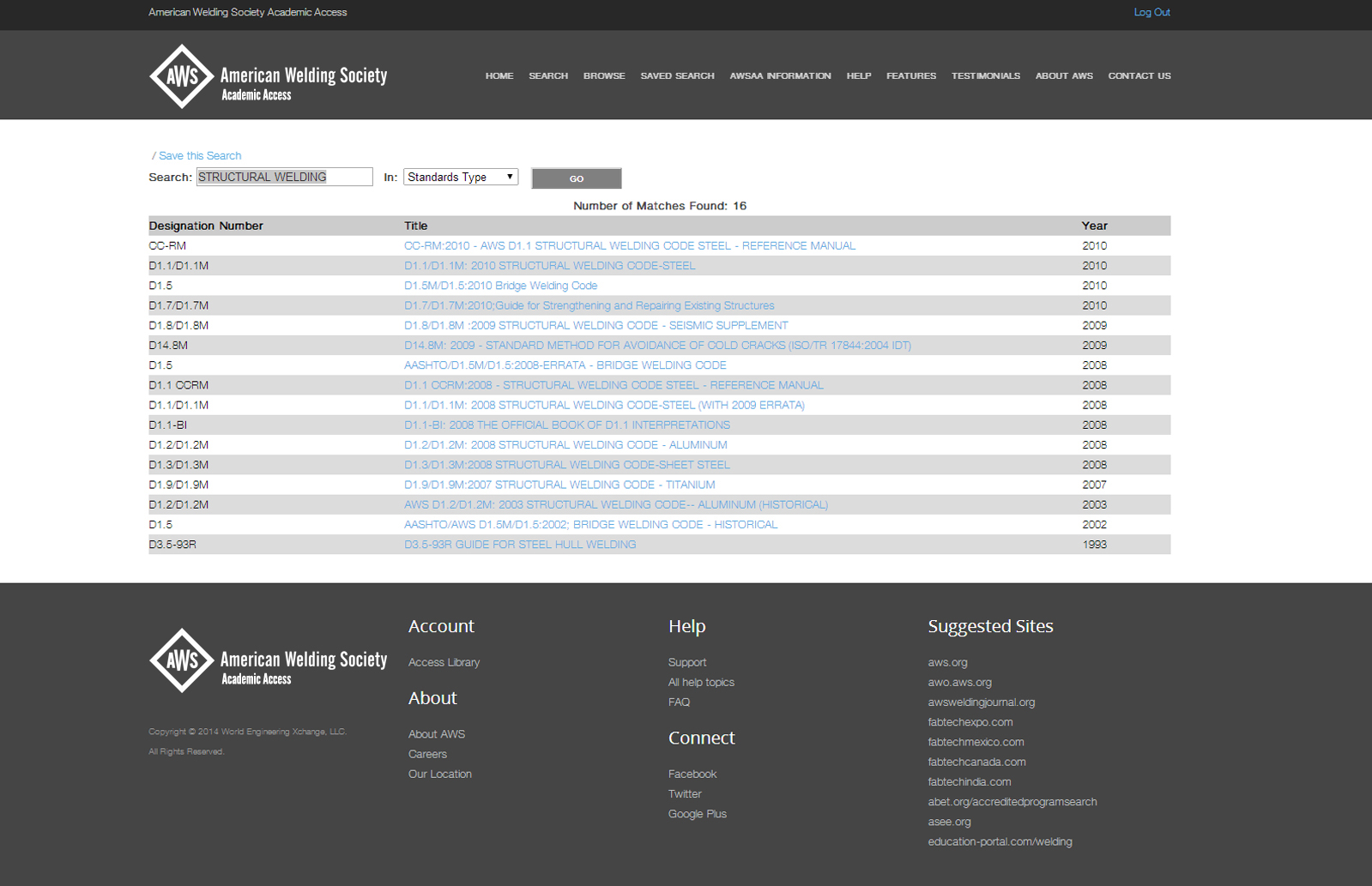Screen dimensions: 1372x886
Task: Open the AWSAA INFORMATION menu
Action: coord(780,76)
